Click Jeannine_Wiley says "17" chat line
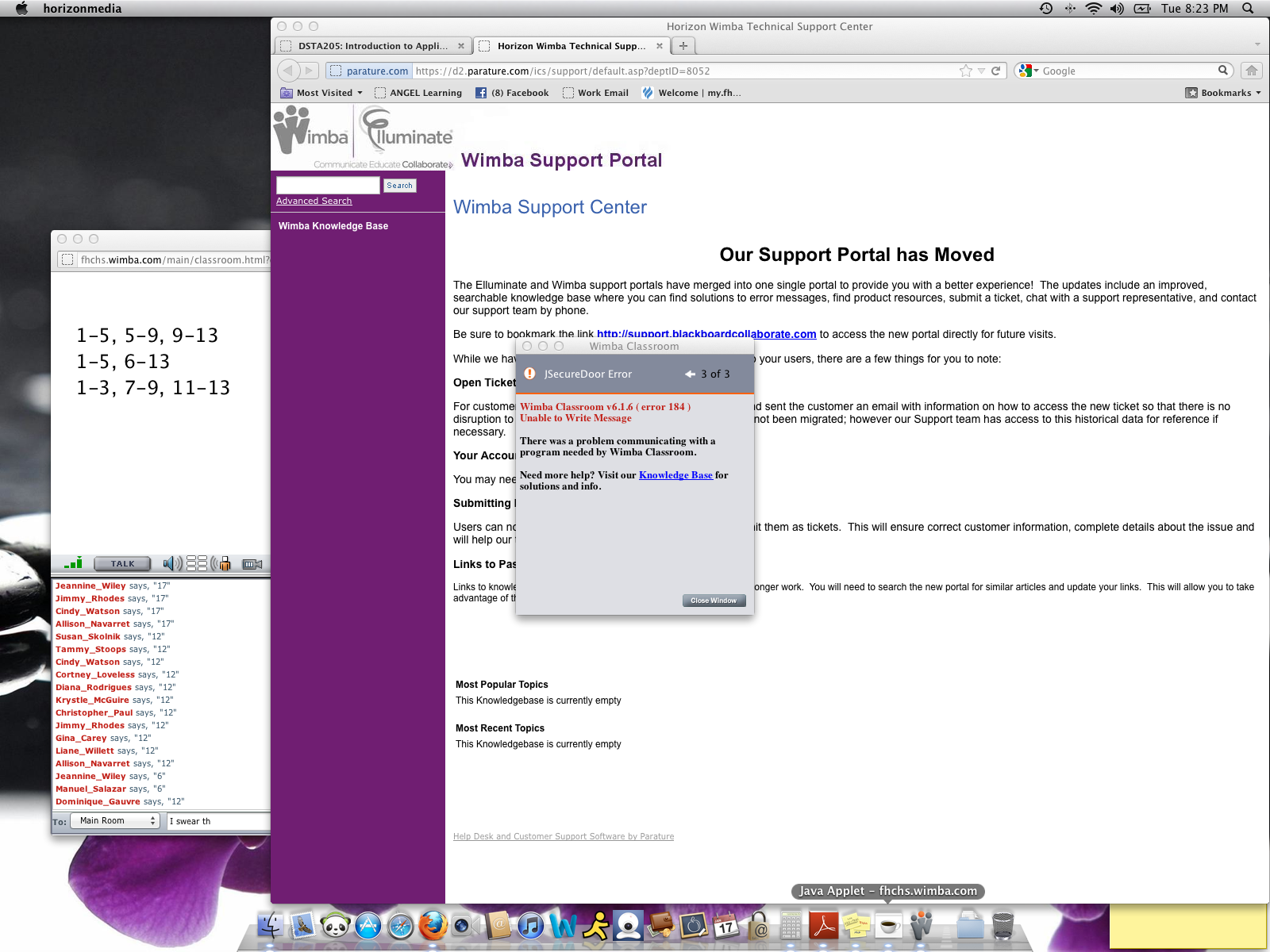Image resolution: width=1270 pixels, height=952 pixels. pyautogui.click(x=113, y=586)
